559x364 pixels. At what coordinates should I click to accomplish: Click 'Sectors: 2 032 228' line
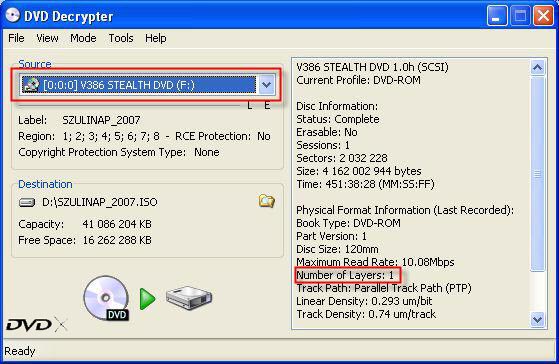[x=342, y=158]
